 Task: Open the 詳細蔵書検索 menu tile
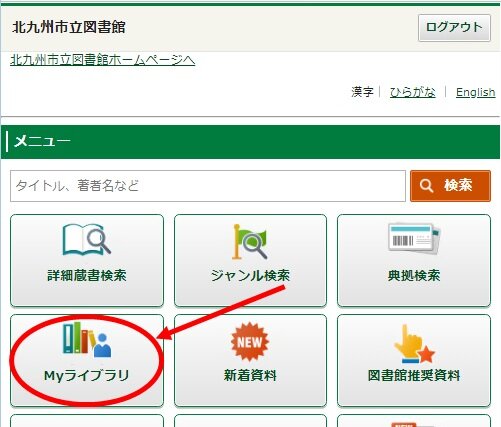coord(87,260)
